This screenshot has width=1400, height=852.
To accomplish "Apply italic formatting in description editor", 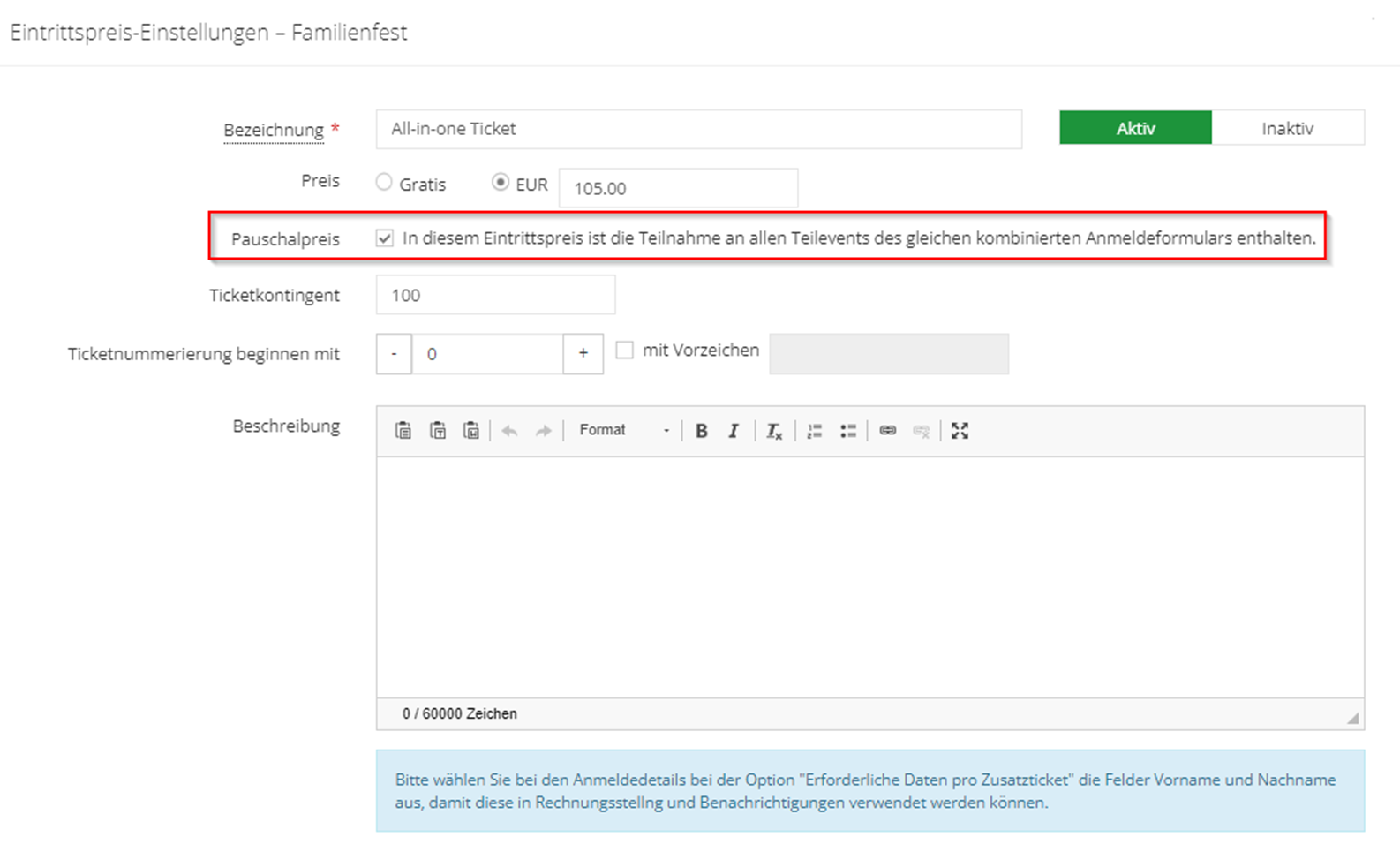I will tap(733, 431).
